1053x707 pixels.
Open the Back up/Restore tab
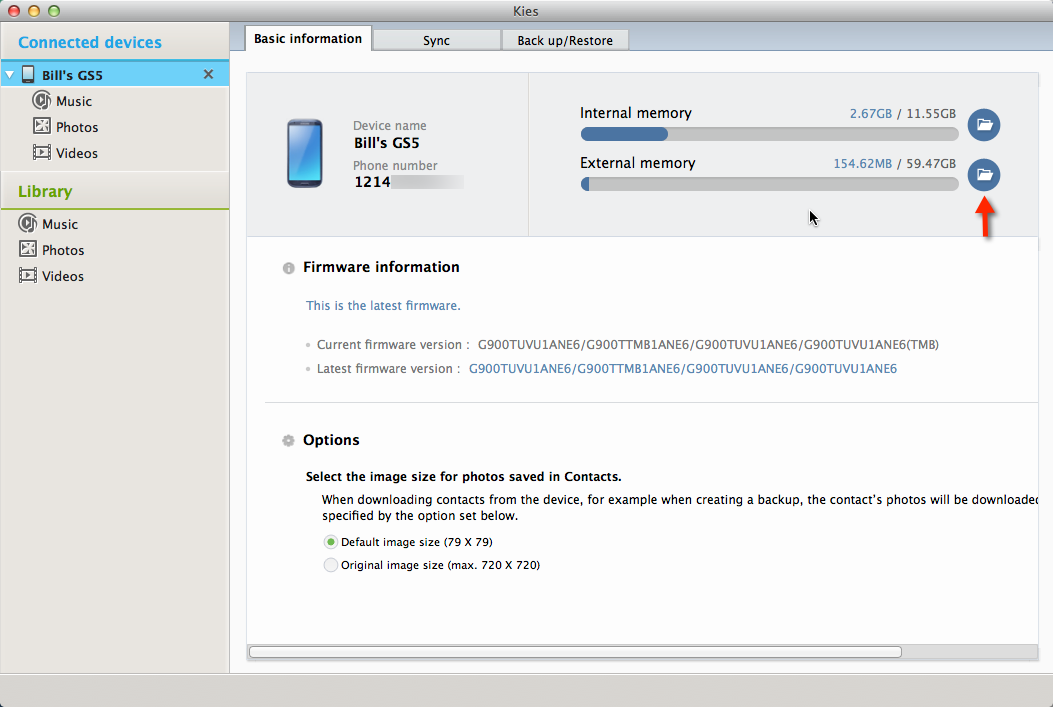click(565, 40)
